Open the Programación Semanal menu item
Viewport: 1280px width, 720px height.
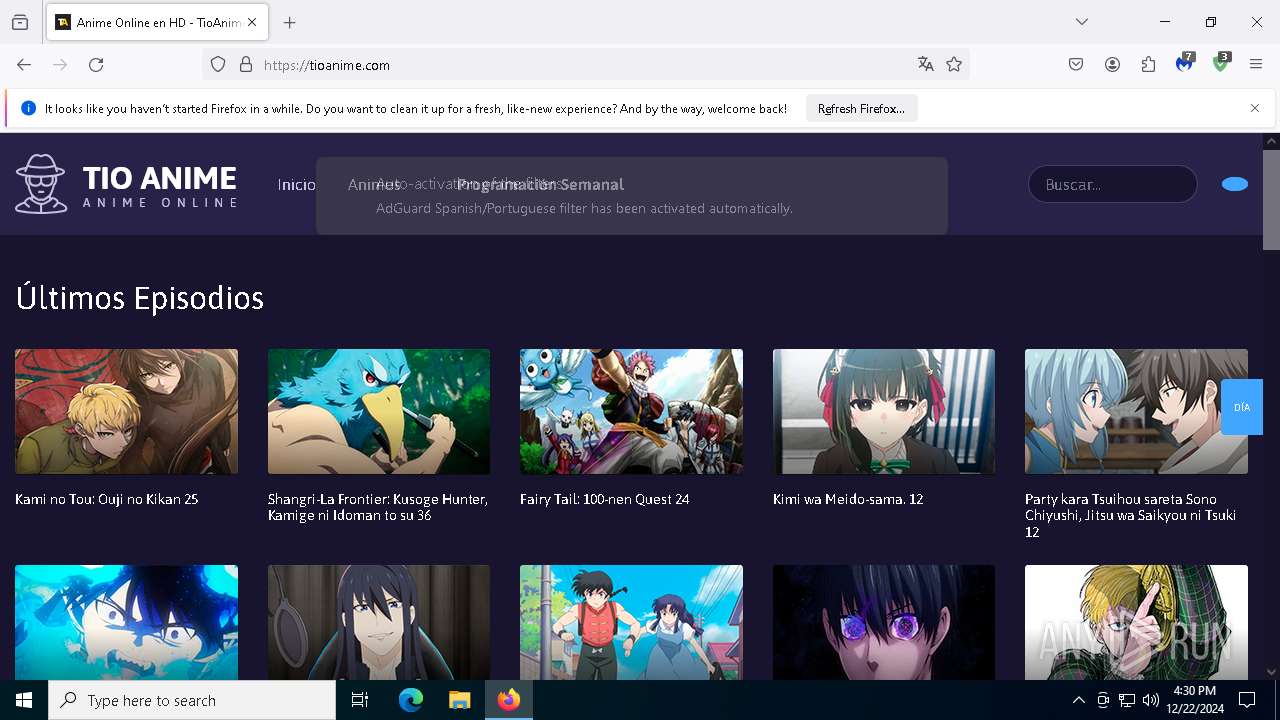540,184
